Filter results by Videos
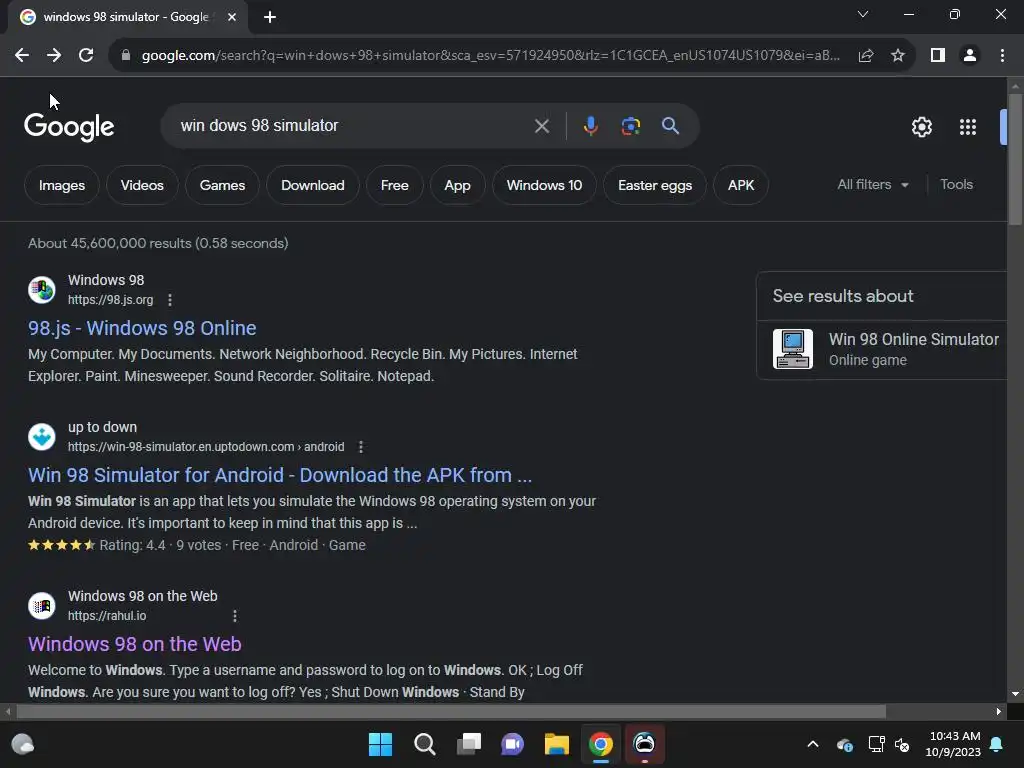Screen dimensions: 1024x768 tap(142, 185)
